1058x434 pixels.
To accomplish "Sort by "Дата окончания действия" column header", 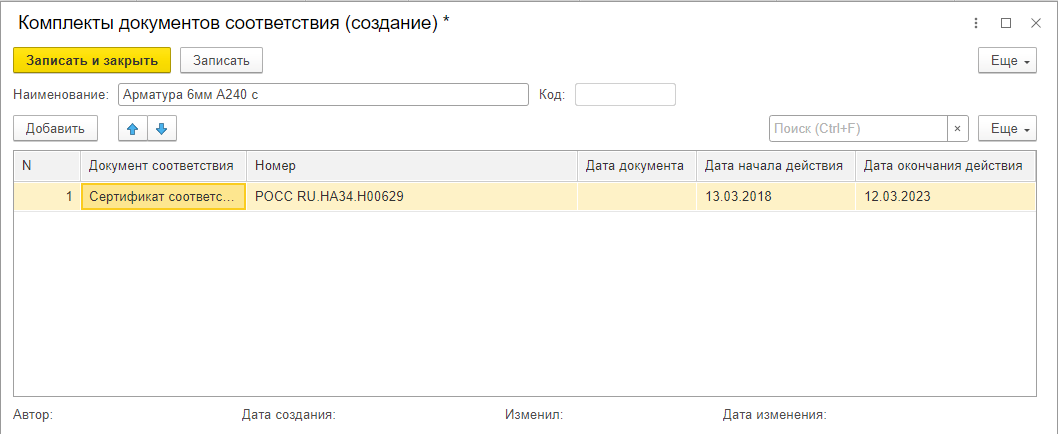I will (x=942, y=166).
